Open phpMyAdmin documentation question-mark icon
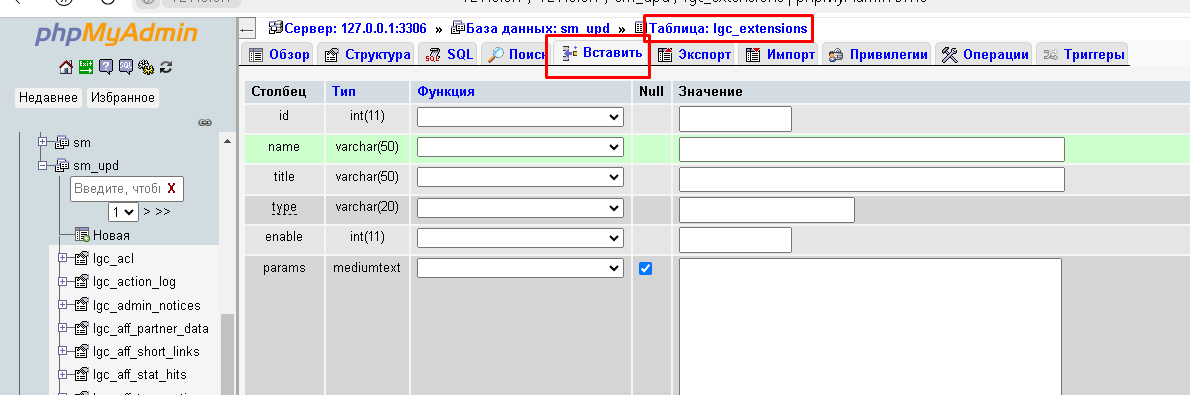 click(105, 67)
